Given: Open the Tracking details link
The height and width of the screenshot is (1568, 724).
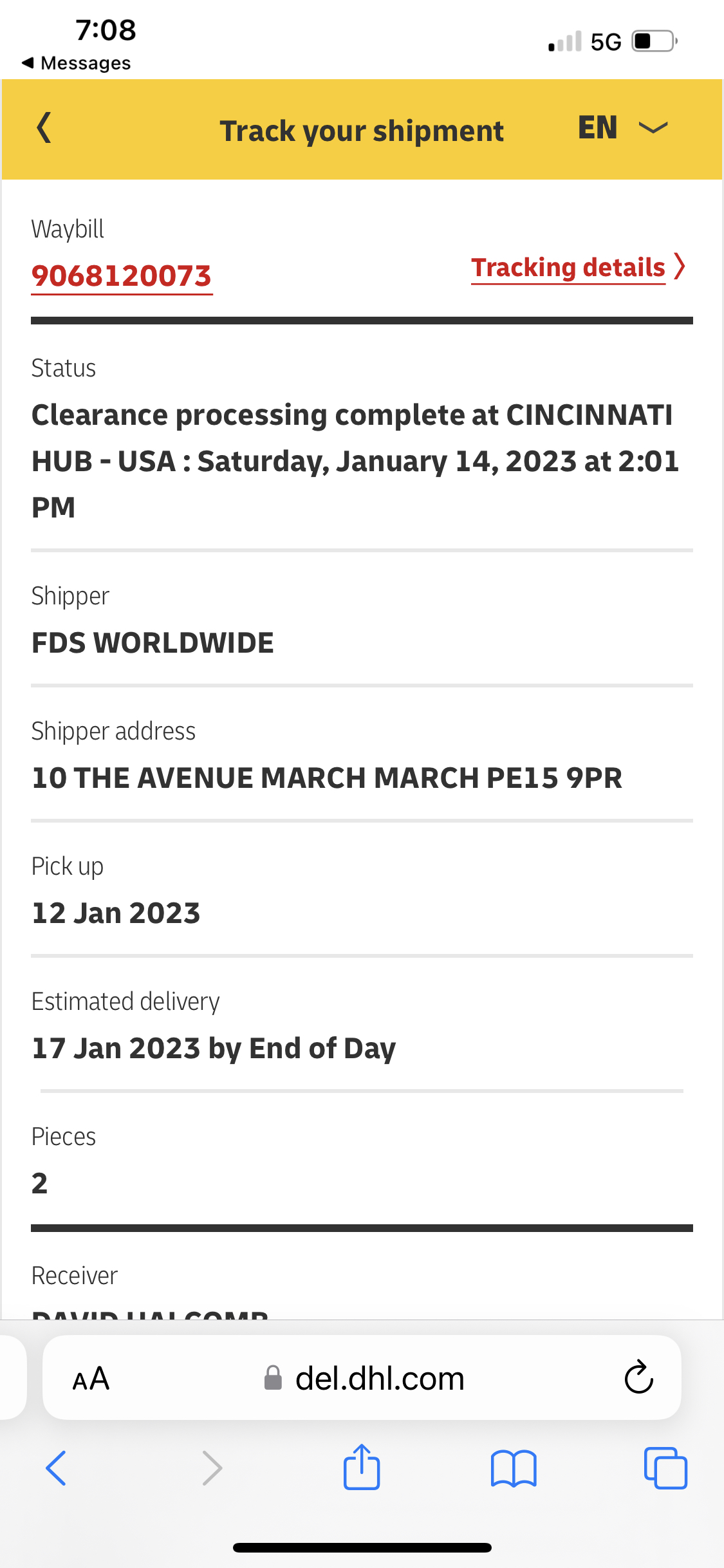Looking at the screenshot, I should (568, 268).
